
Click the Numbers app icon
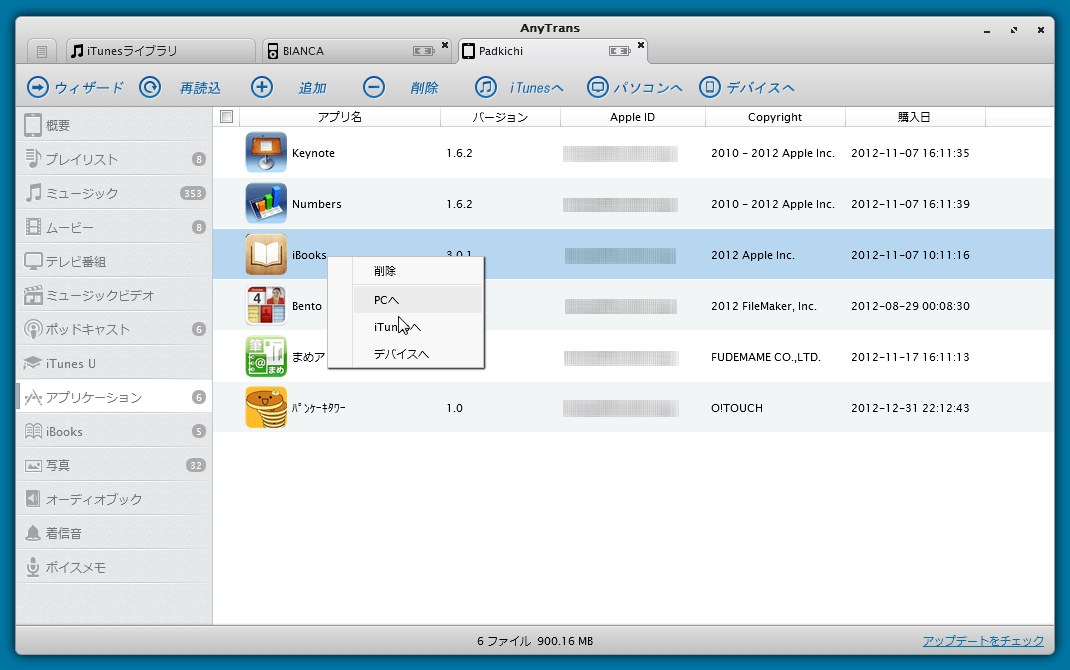click(266, 203)
